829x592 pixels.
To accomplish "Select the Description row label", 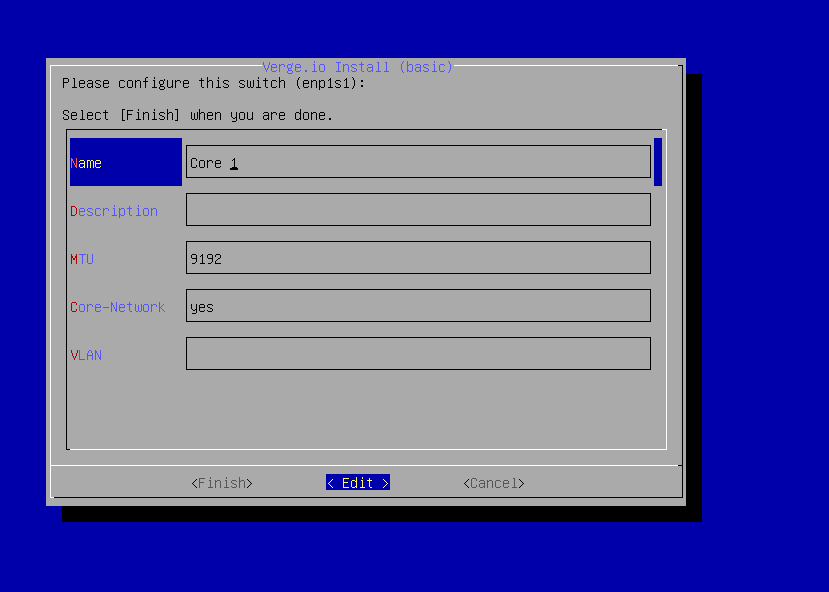I will [x=113, y=211].
